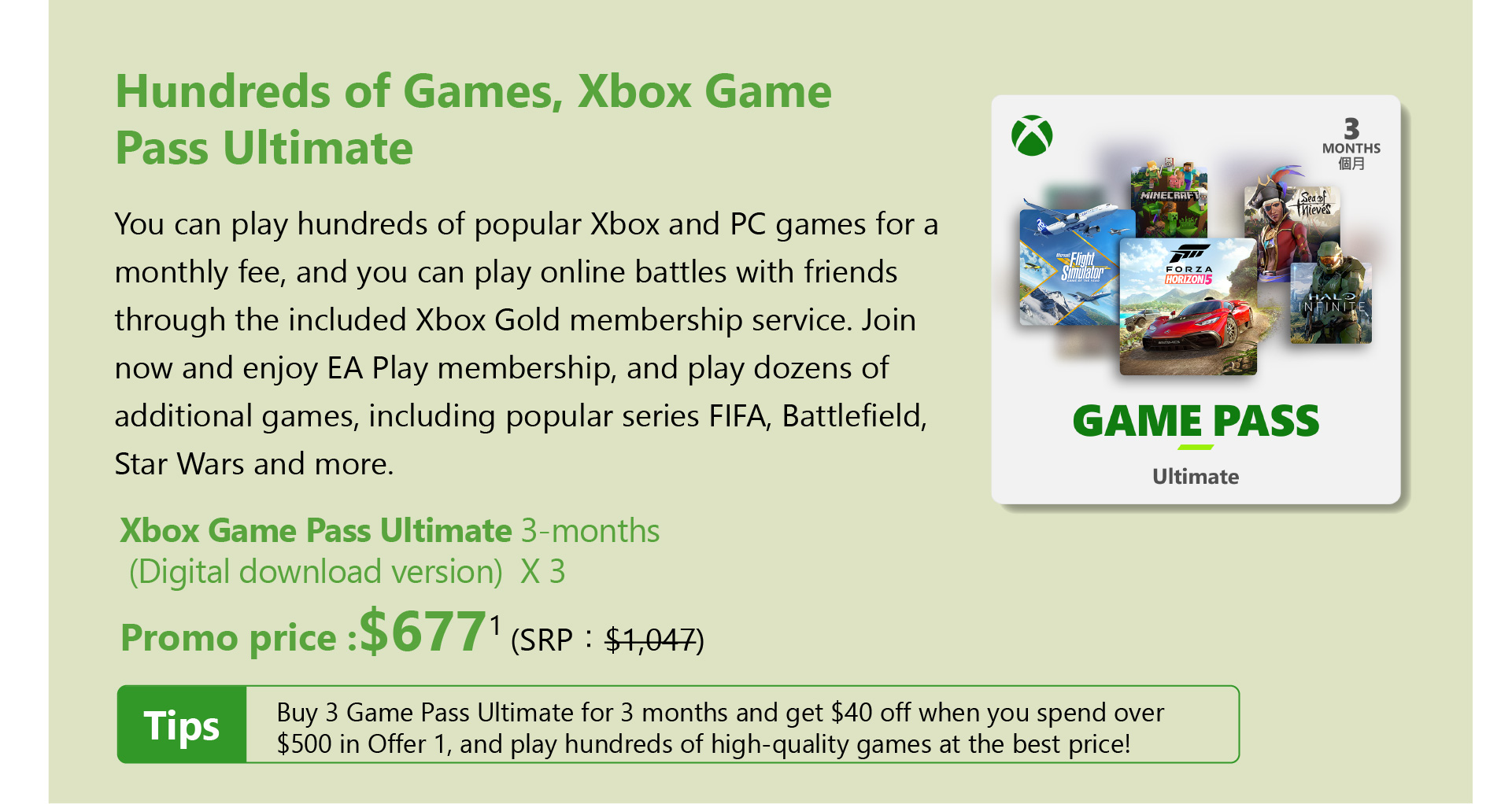Viewport: 1512px width, 804px height.
Task: Click the Forza Horizon 5 cover art
Action: point(1189,306)
